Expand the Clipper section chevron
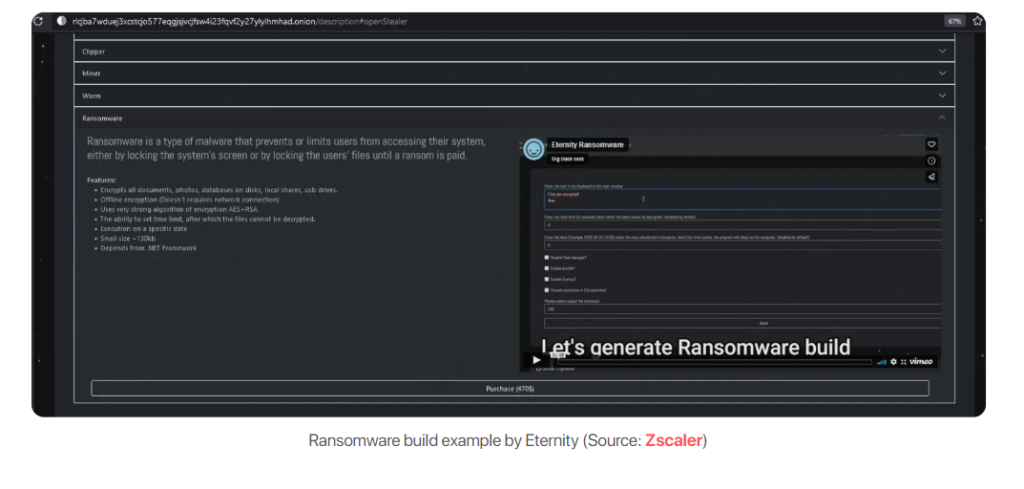The height and width of the screenshot is (489, 1024). 942,51
